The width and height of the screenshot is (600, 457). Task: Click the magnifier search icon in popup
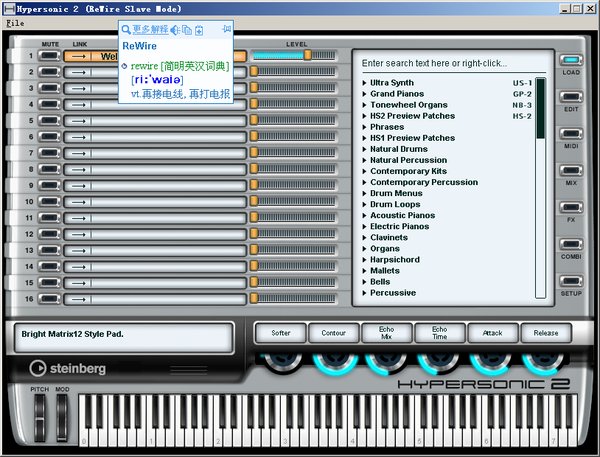coord(126,30)
